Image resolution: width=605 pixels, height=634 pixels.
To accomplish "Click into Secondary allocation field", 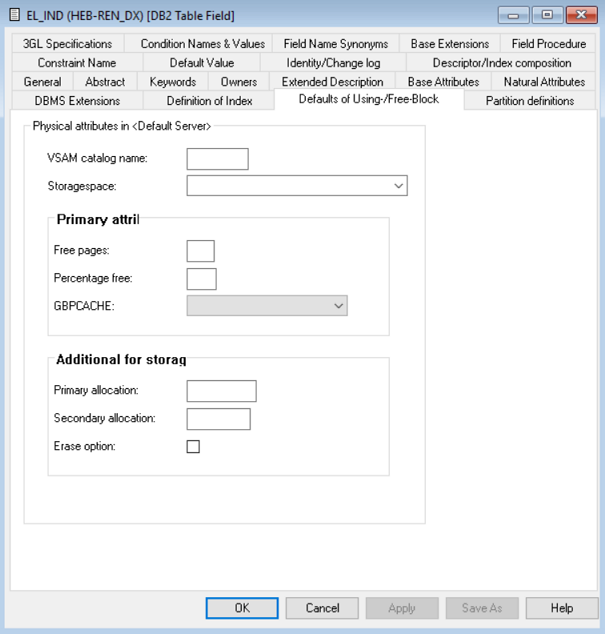I will coord(218,419).
